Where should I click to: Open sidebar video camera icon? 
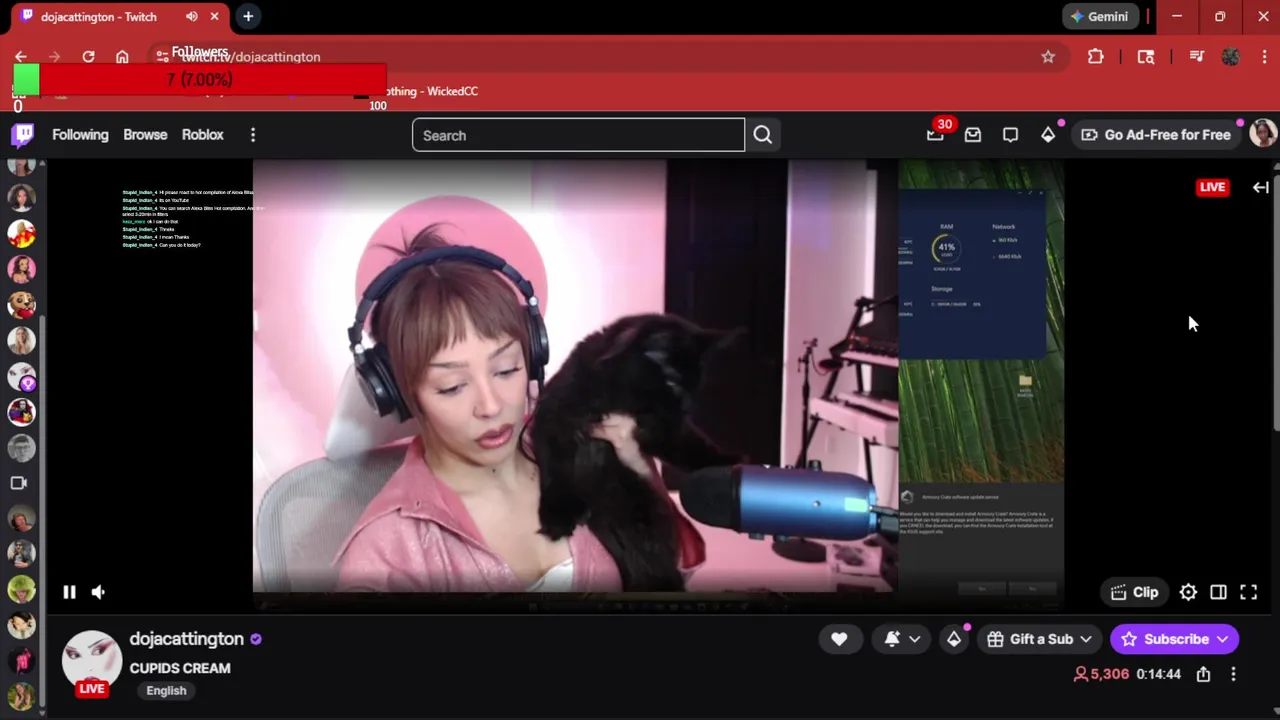(18, 483)
